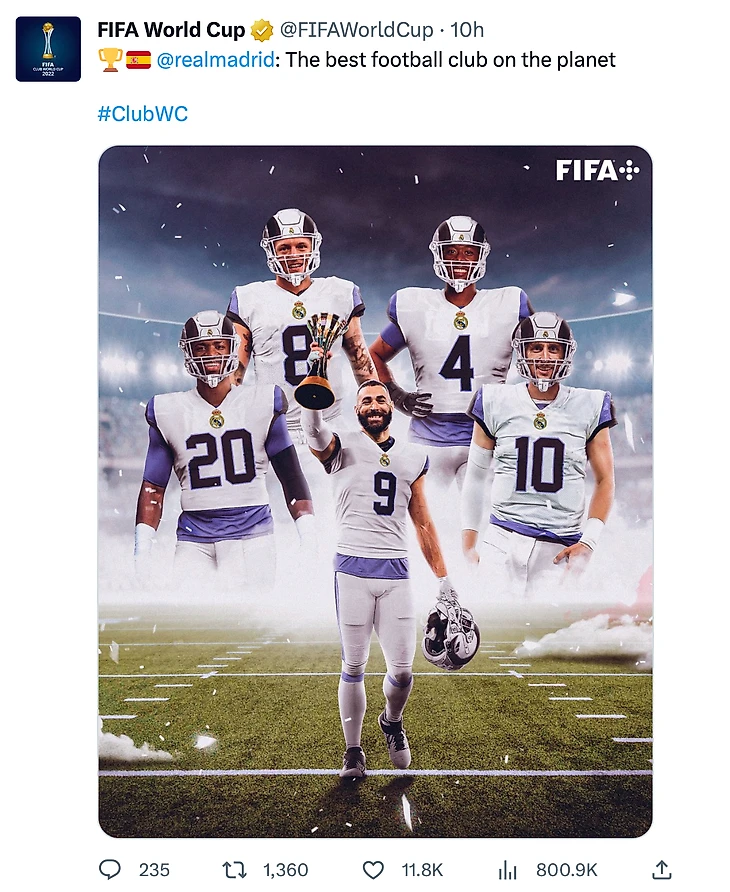Open the @realmadrid mention link
Viewport: 730px width, 892px height.
(215, 60)
